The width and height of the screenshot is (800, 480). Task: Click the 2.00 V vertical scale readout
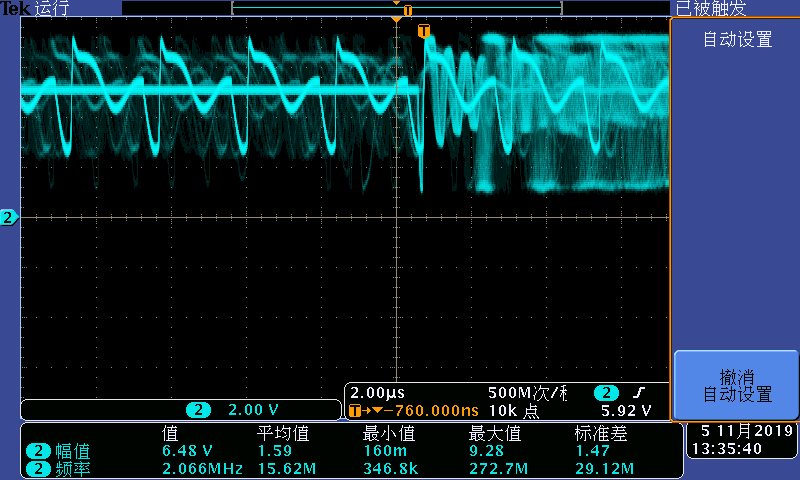click(x=253, y=410)
